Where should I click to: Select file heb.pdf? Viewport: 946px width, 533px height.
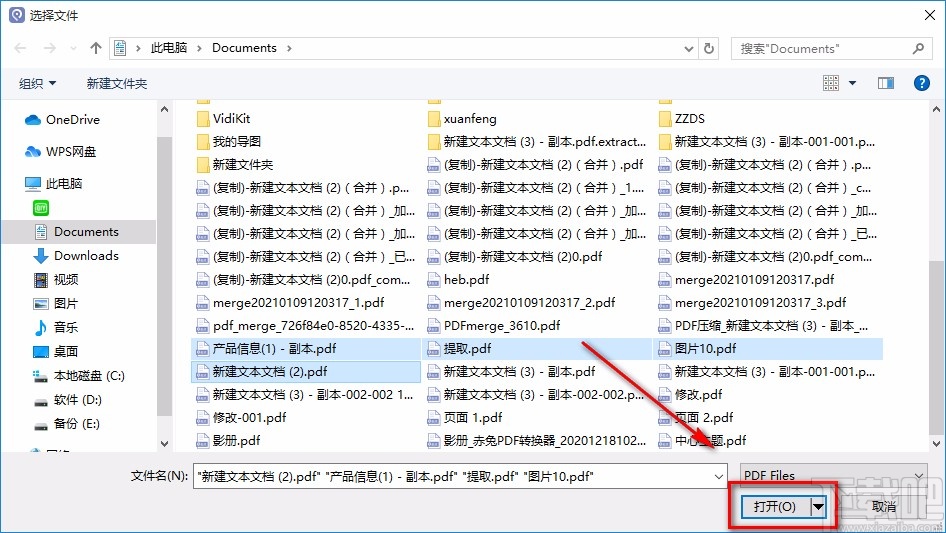(459, 279)
